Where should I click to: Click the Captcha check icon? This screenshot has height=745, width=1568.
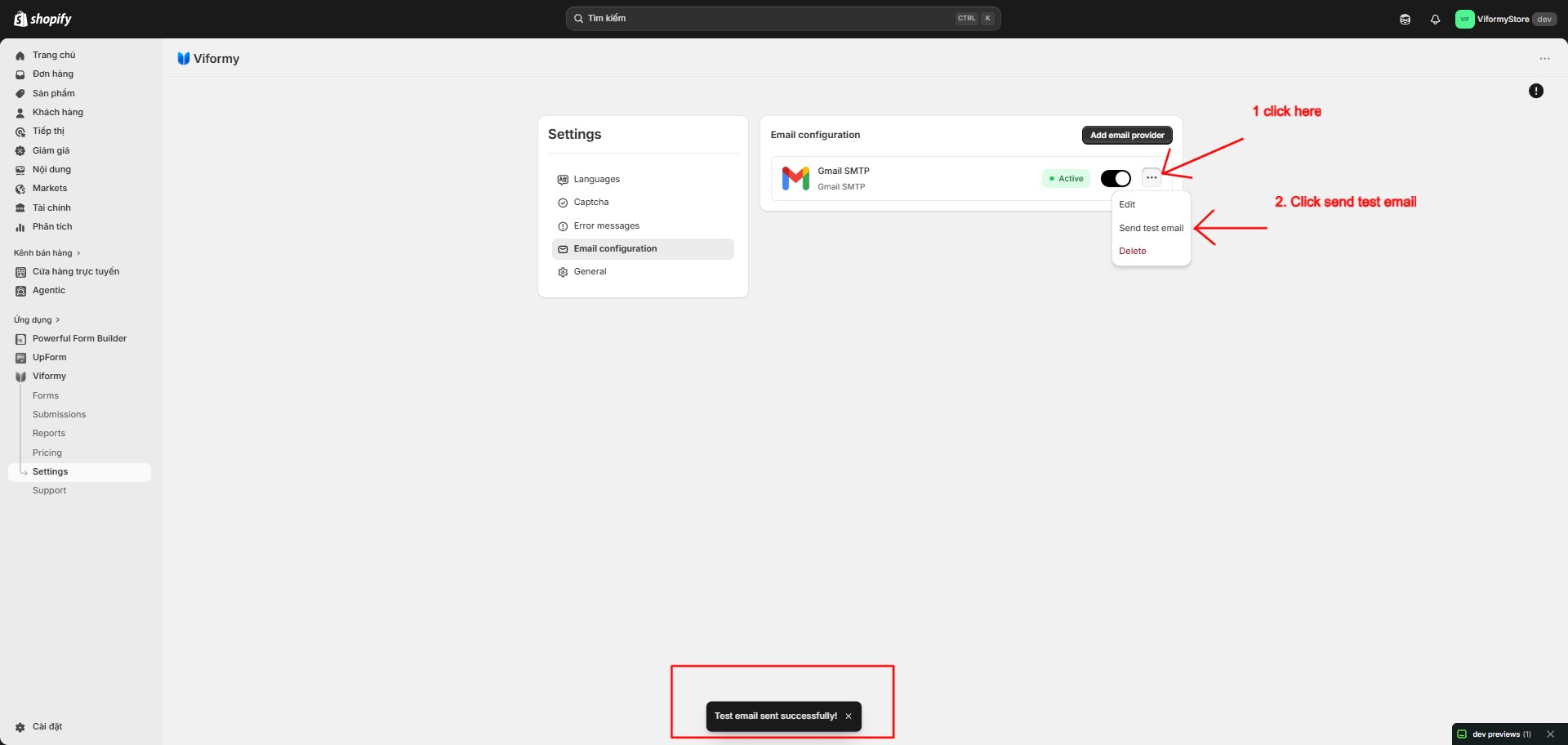coord(563,203)
